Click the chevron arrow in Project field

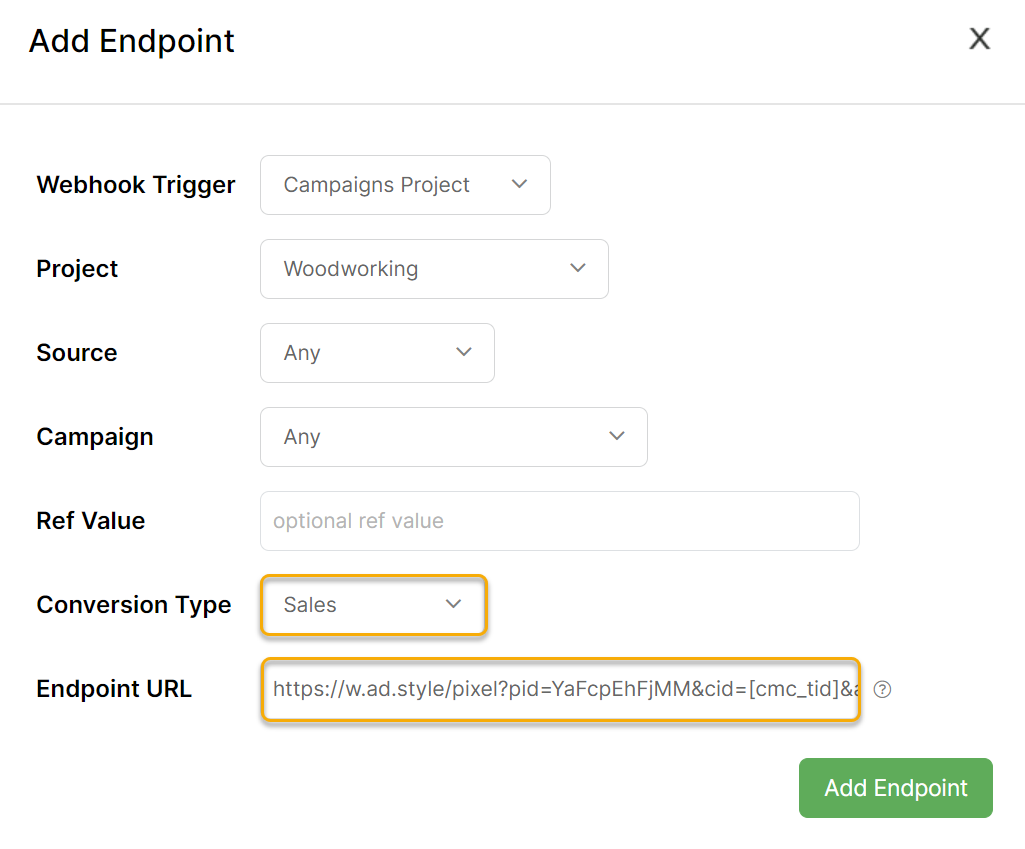[x=577, y=268]
